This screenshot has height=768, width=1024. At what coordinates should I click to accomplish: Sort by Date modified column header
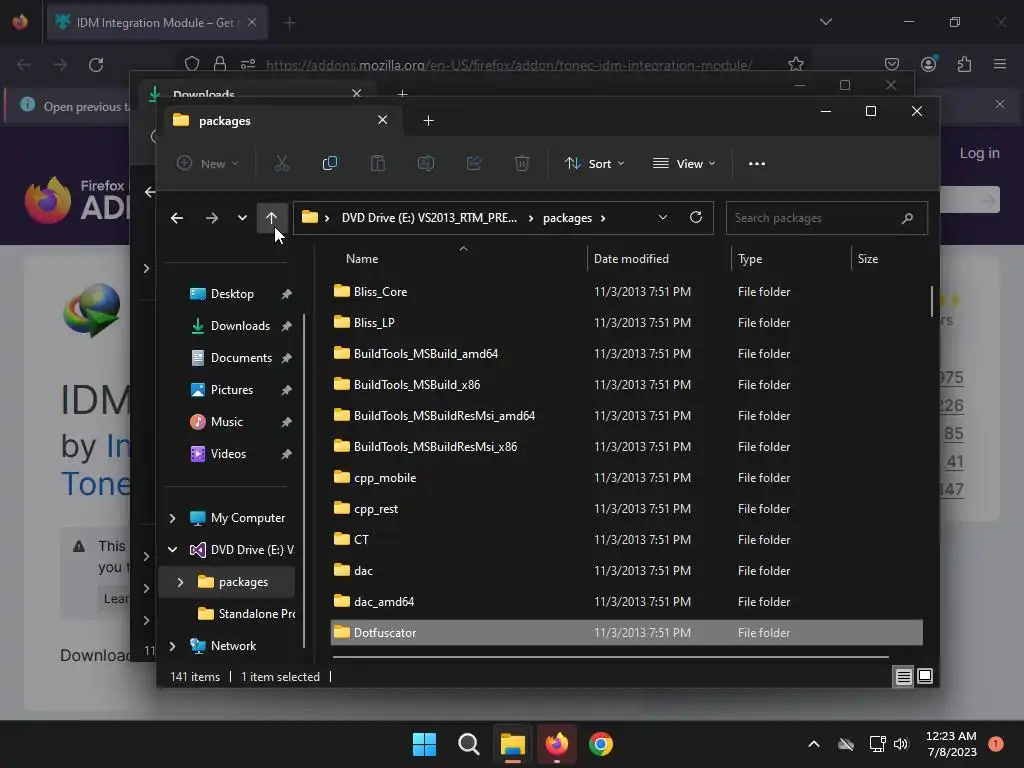[x=631, y=259]
